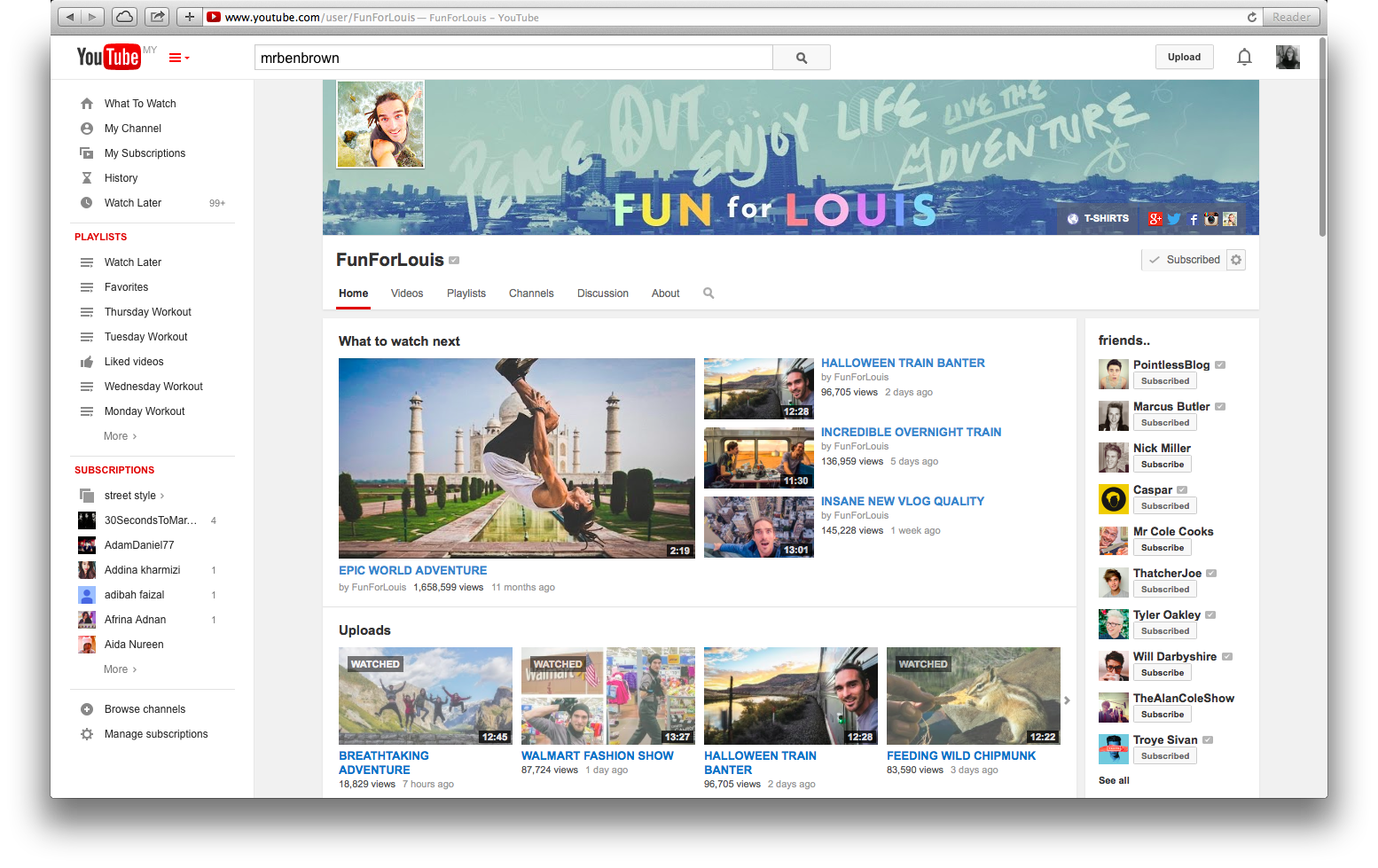Click the Liked videos thumbs-up icon
This screenshot has height=868, width=1378.
87,362
